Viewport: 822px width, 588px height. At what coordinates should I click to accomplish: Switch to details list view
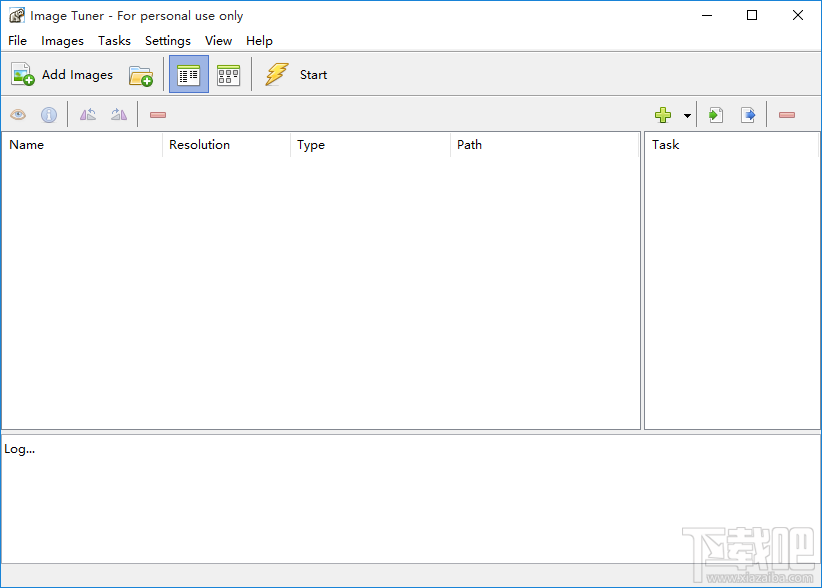tap(189, 74)
